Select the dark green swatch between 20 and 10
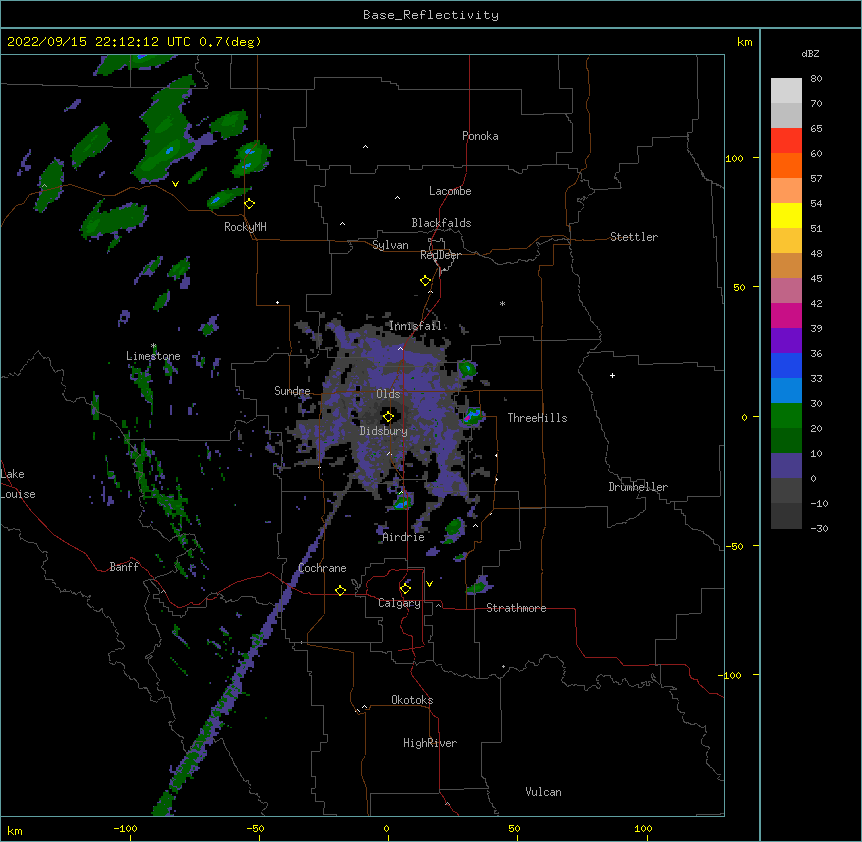Screen dimensions: 862x842 pos(786,441)
